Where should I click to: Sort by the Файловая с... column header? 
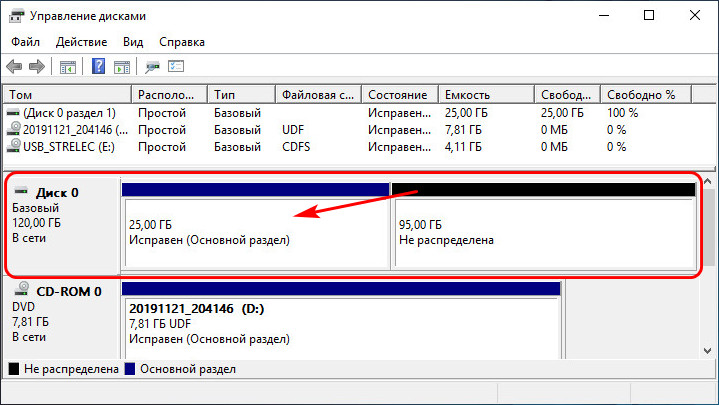point(319,95)
